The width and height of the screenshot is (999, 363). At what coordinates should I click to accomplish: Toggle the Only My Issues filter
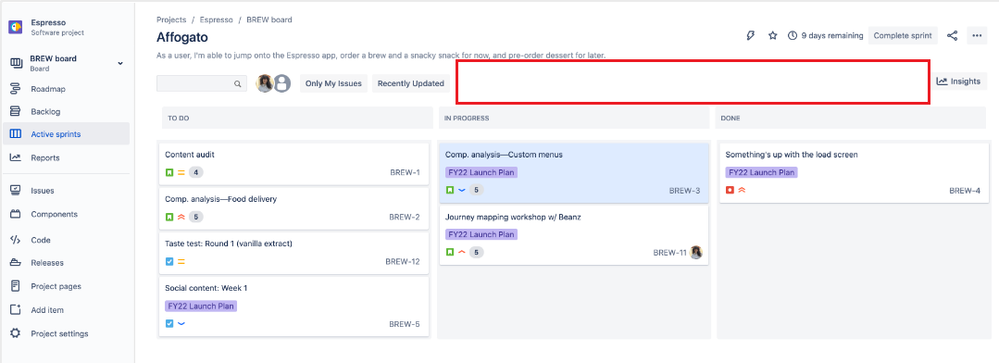click(333, 83)
